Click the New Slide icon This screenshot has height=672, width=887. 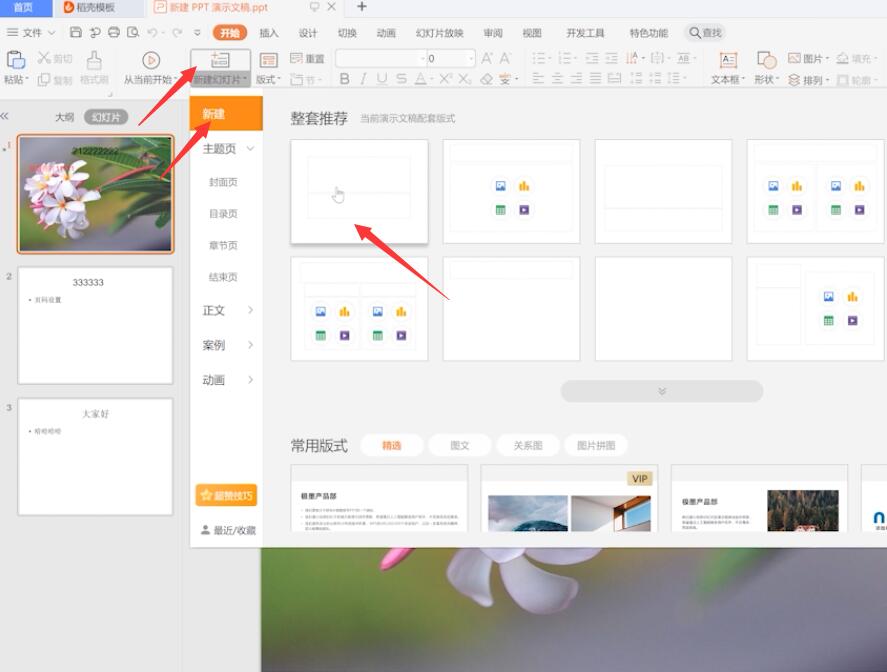click(220, 59)
